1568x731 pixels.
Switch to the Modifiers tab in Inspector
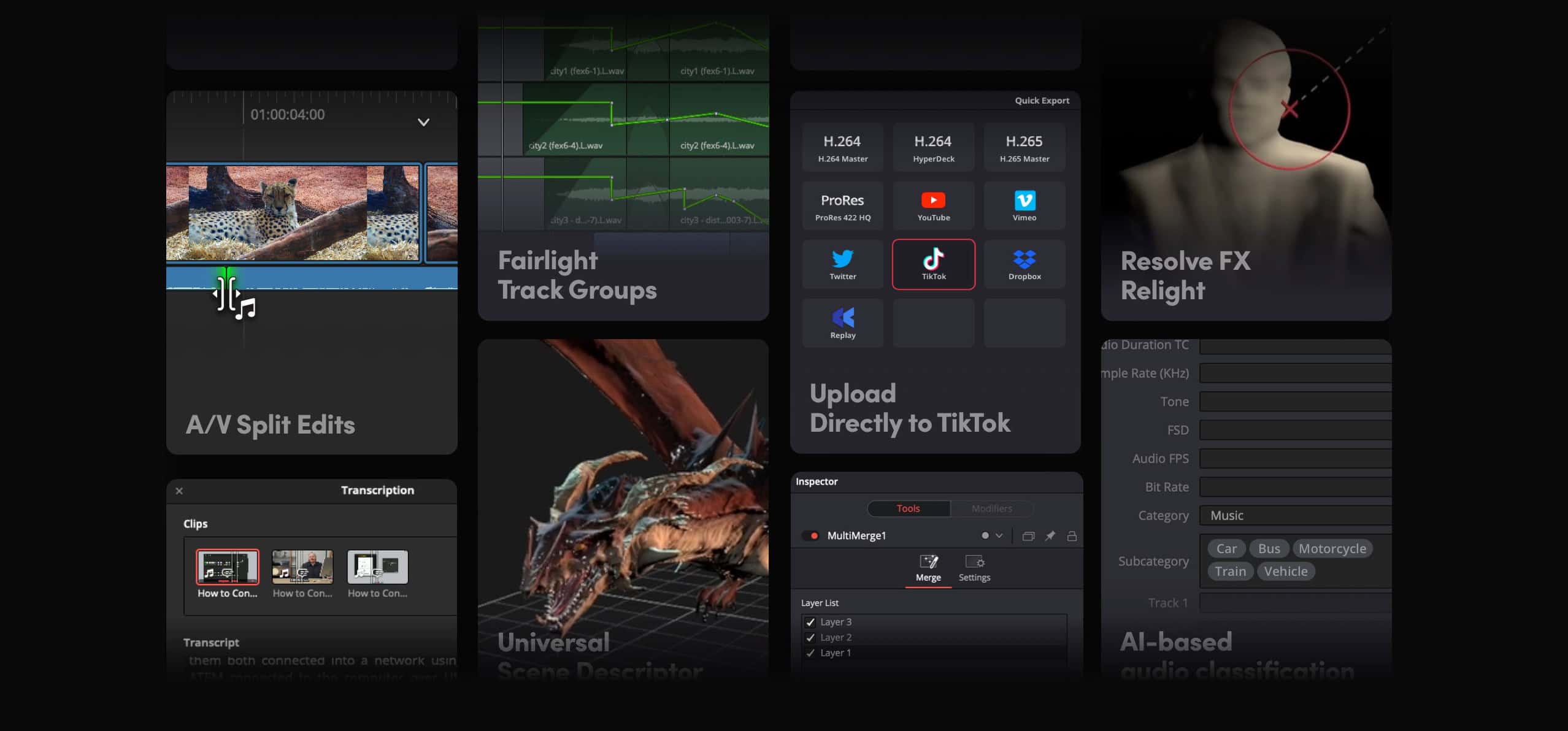point(991,508)
